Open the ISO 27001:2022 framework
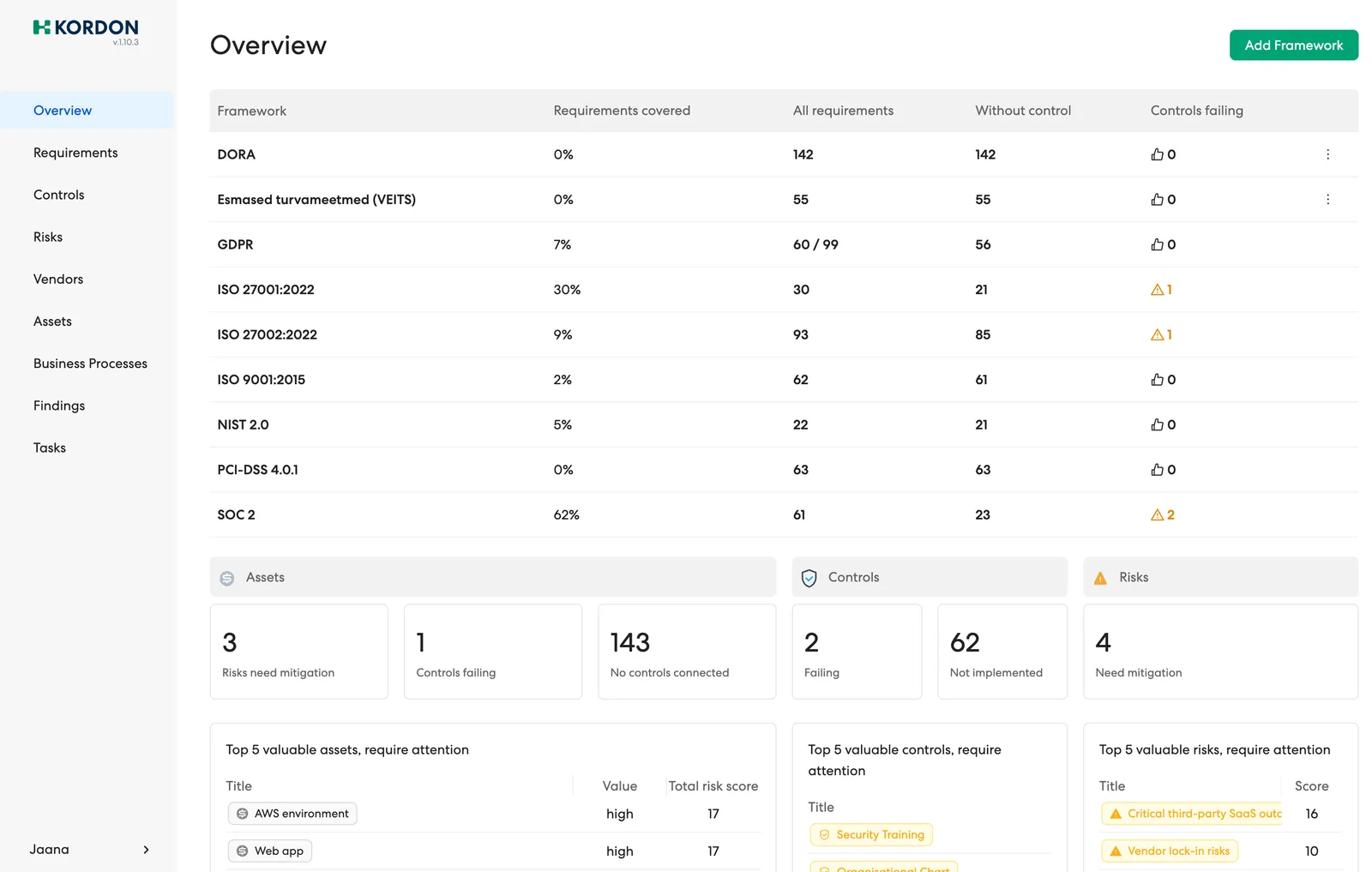Viewport: 1372px width, 872px height. coord(784,290)
